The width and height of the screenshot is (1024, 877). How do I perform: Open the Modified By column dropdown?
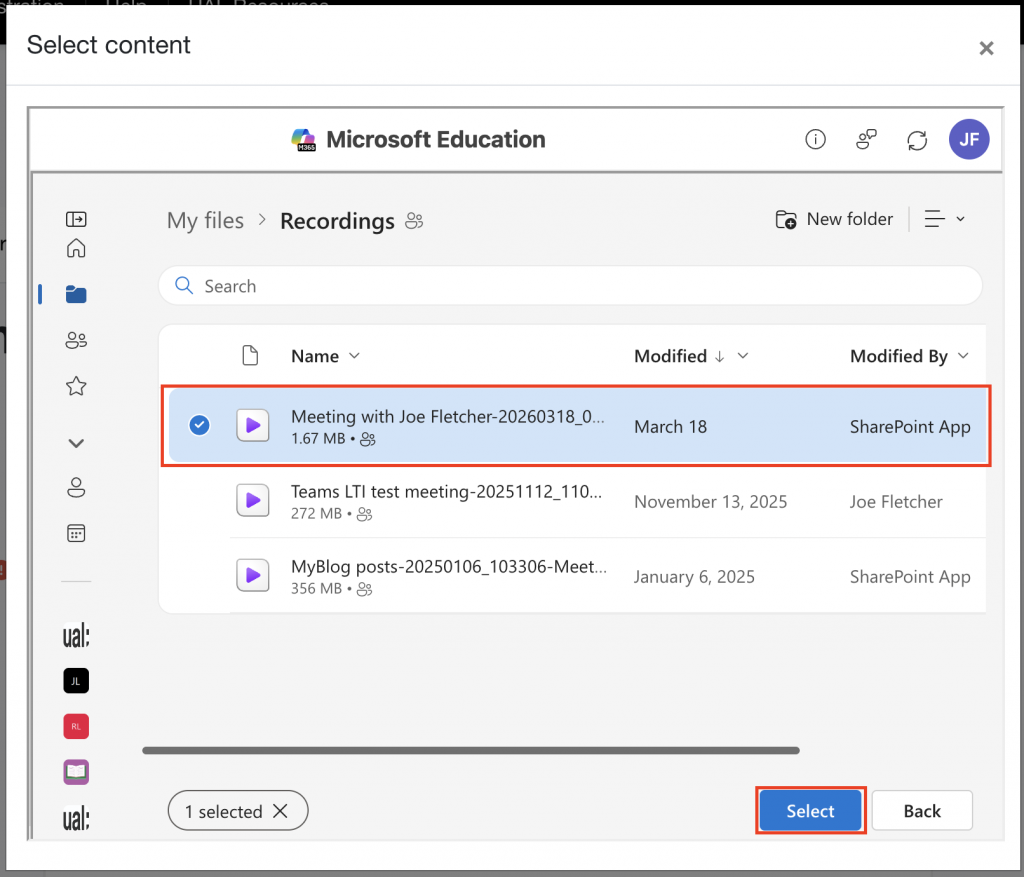[963, 357]
